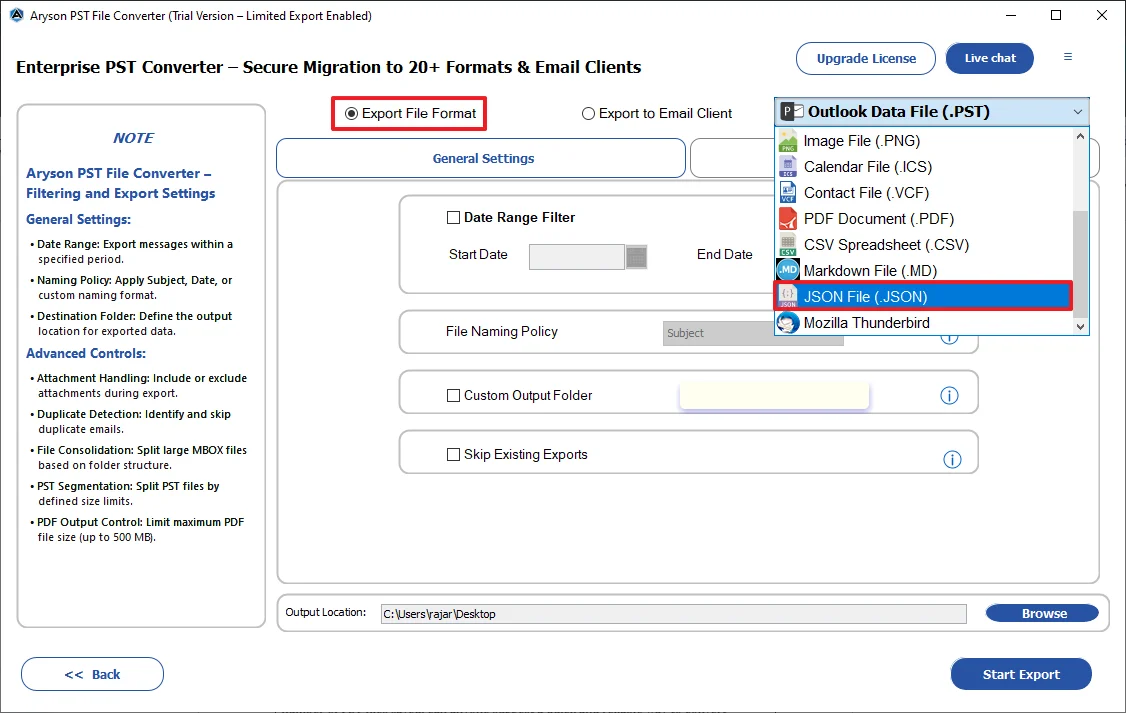The height and width of the screenshot is (713, 1126).
Task: Click the Outlook PST icon in combo box
Action: [x=793, y=111]
